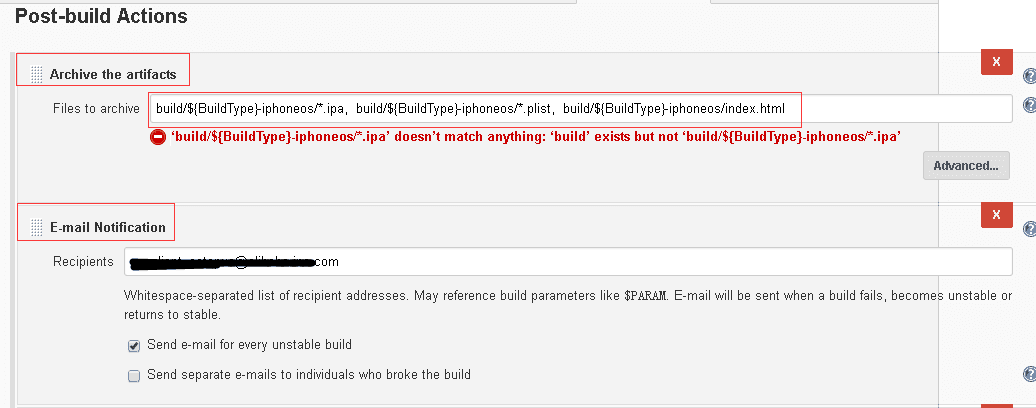Click the red error icon under Files to archive
This screenshot has height=408, width=1036.
[x=158, y=137]
